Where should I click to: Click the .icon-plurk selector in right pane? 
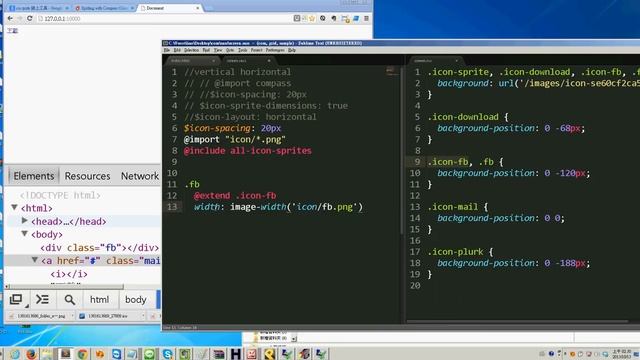point(455,252)
